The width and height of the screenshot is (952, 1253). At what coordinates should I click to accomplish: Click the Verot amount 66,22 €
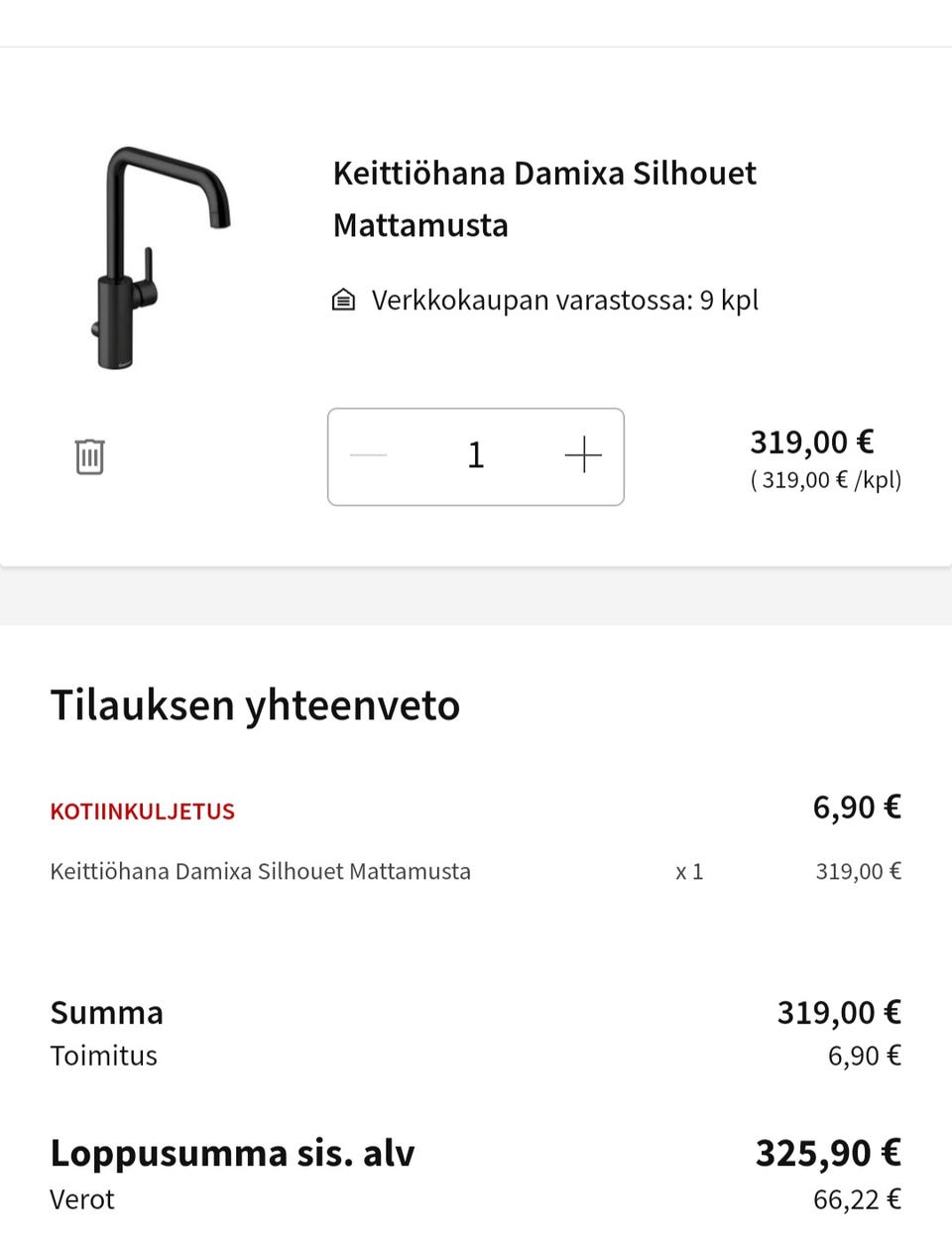point(856,1199)
